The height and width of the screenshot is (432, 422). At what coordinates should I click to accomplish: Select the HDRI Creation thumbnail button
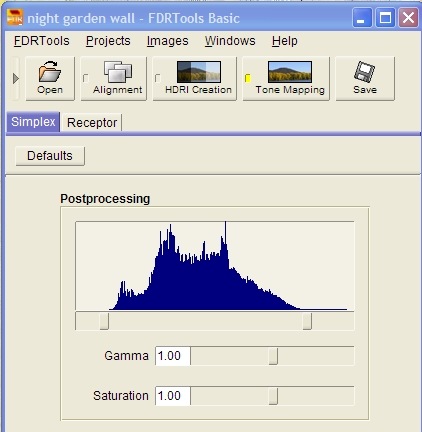(x=199, y=72)
